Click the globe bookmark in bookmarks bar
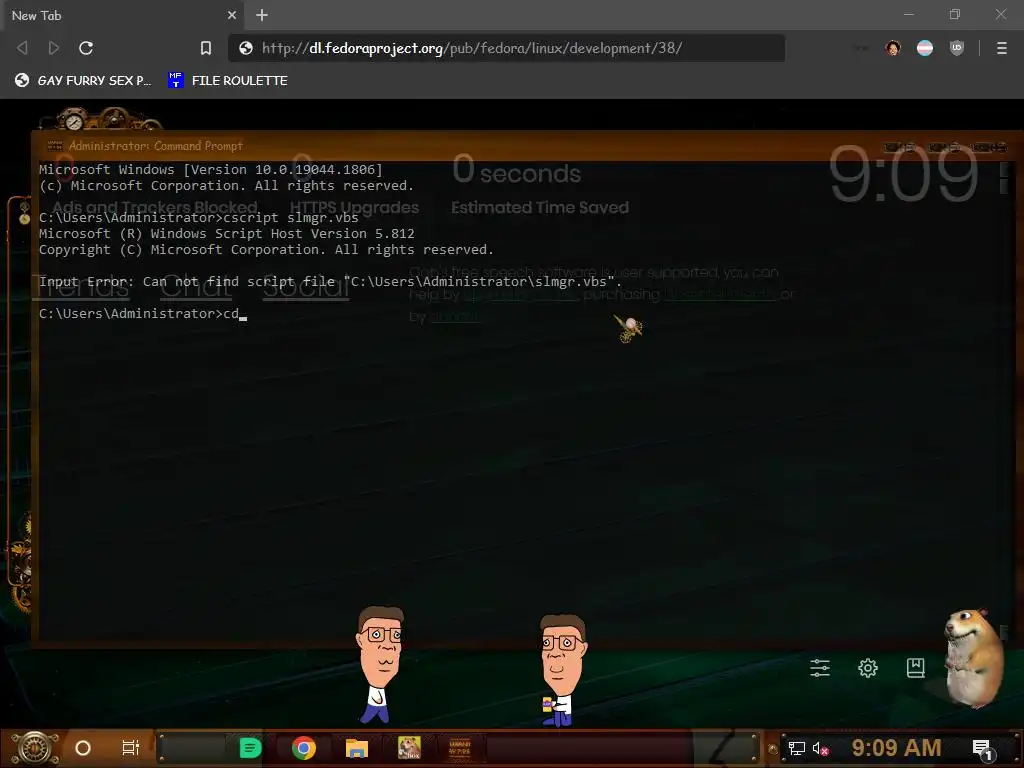The width and height of the screenshot is (1024, 768). (83, 80)
